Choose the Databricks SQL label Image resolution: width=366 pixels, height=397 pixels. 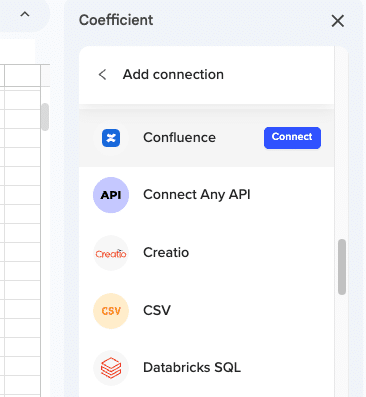tap(192, 367)
